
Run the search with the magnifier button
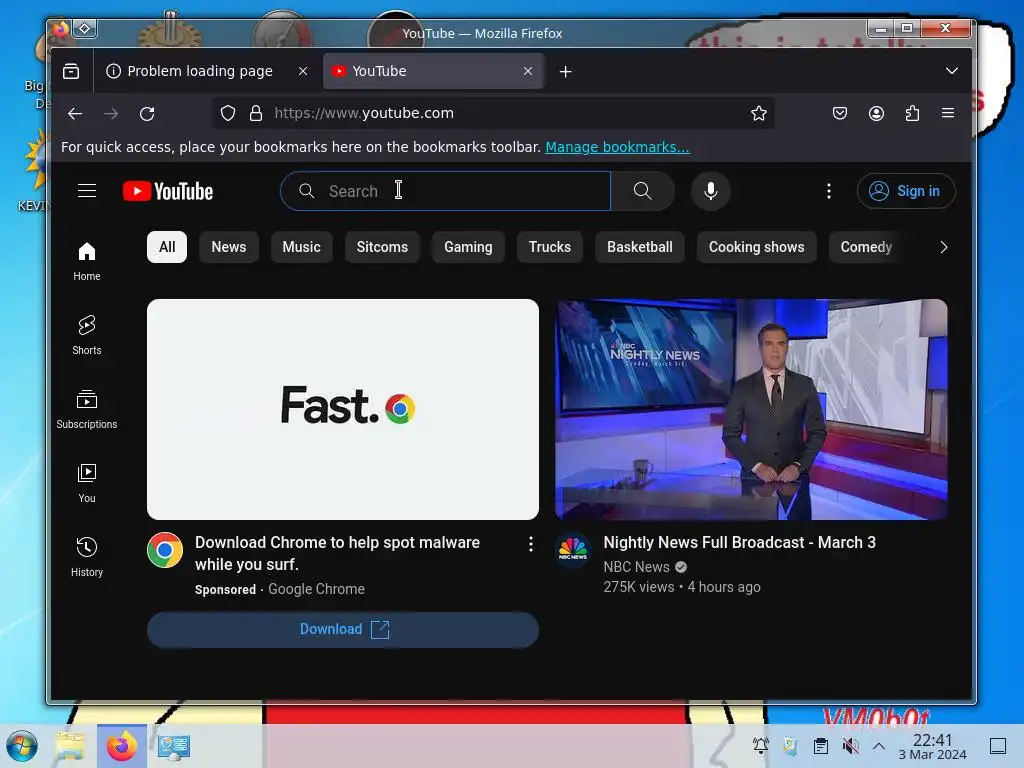click(643, 191)
